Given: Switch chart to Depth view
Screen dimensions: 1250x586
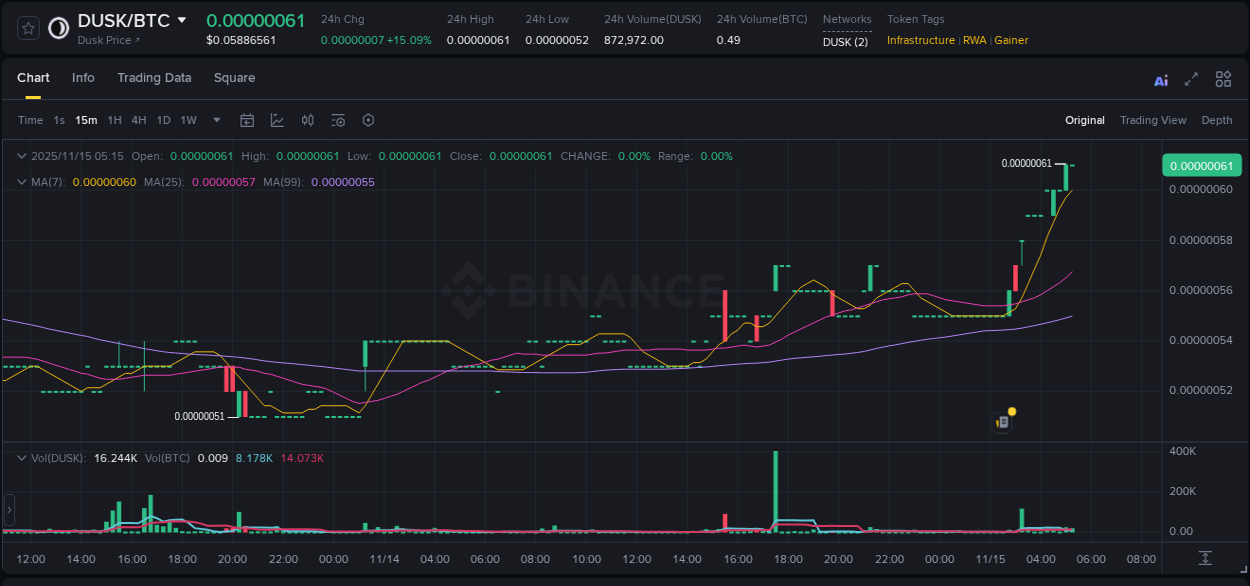Looking at the screenshot, I should tap(1216, 120).
